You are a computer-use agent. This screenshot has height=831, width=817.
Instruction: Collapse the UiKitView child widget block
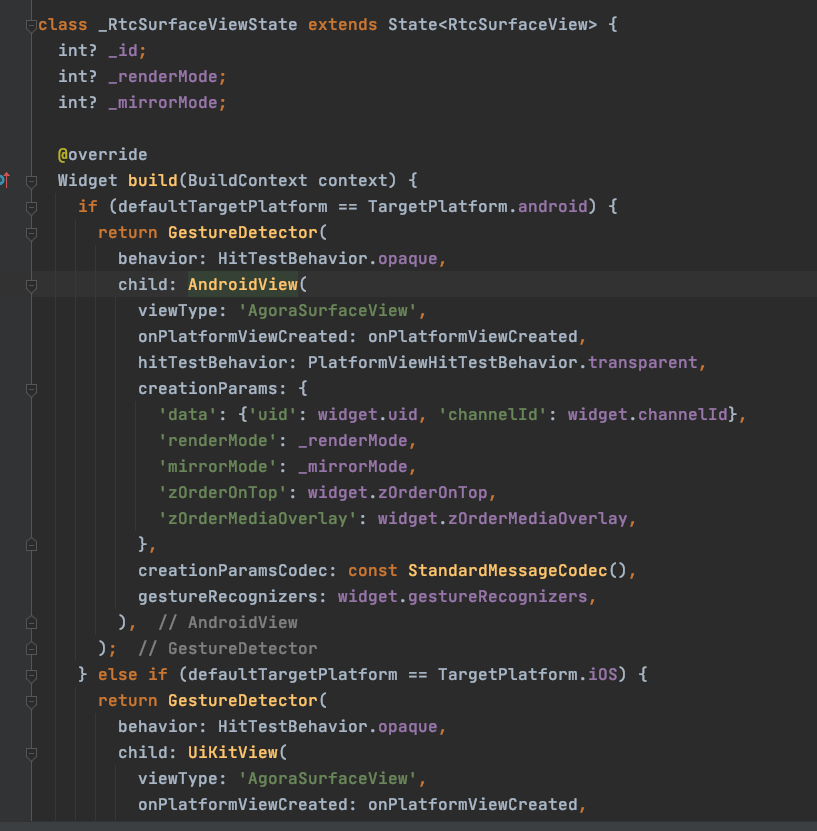(31, 752)
